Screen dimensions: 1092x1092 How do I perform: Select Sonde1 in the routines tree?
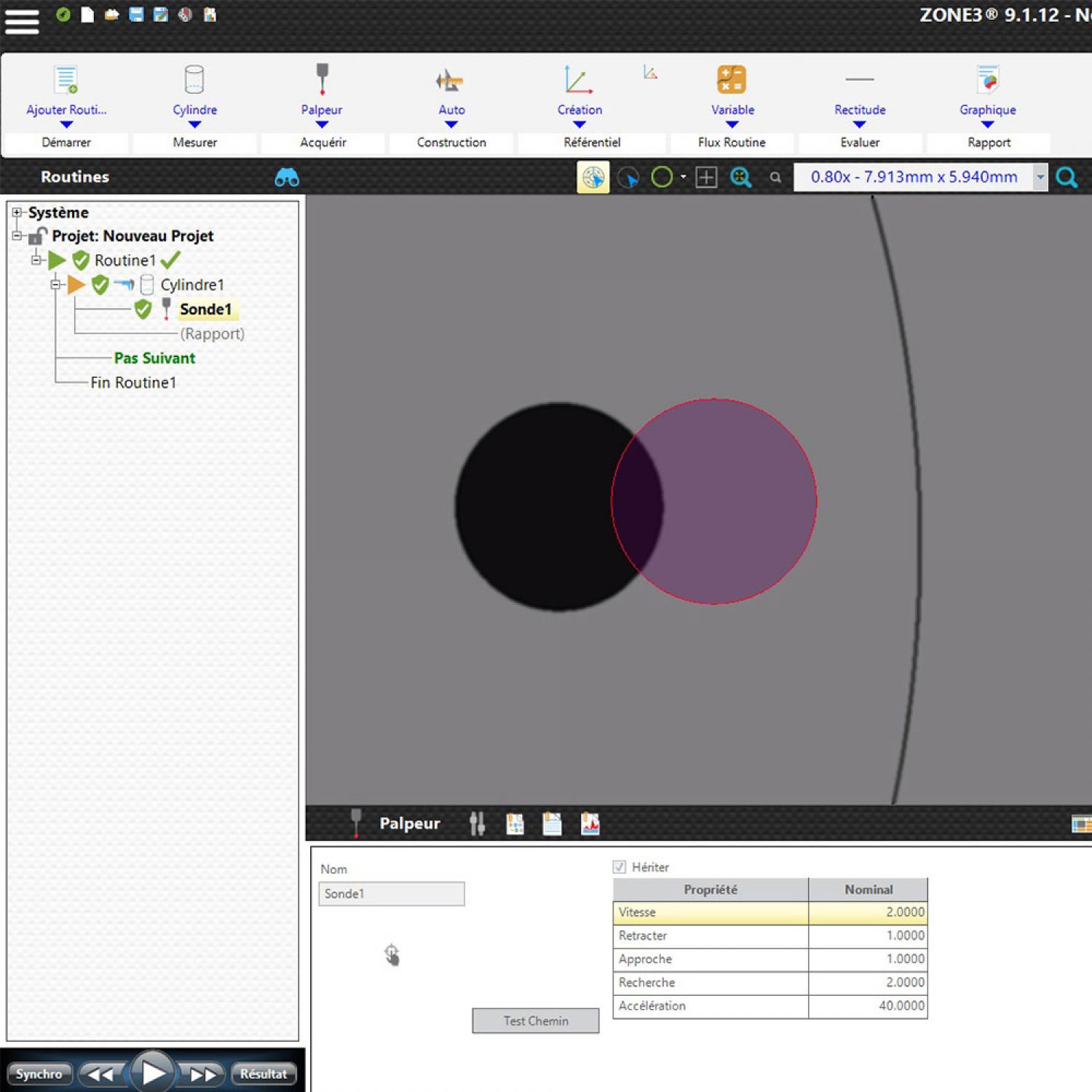[x=205, y=309]
